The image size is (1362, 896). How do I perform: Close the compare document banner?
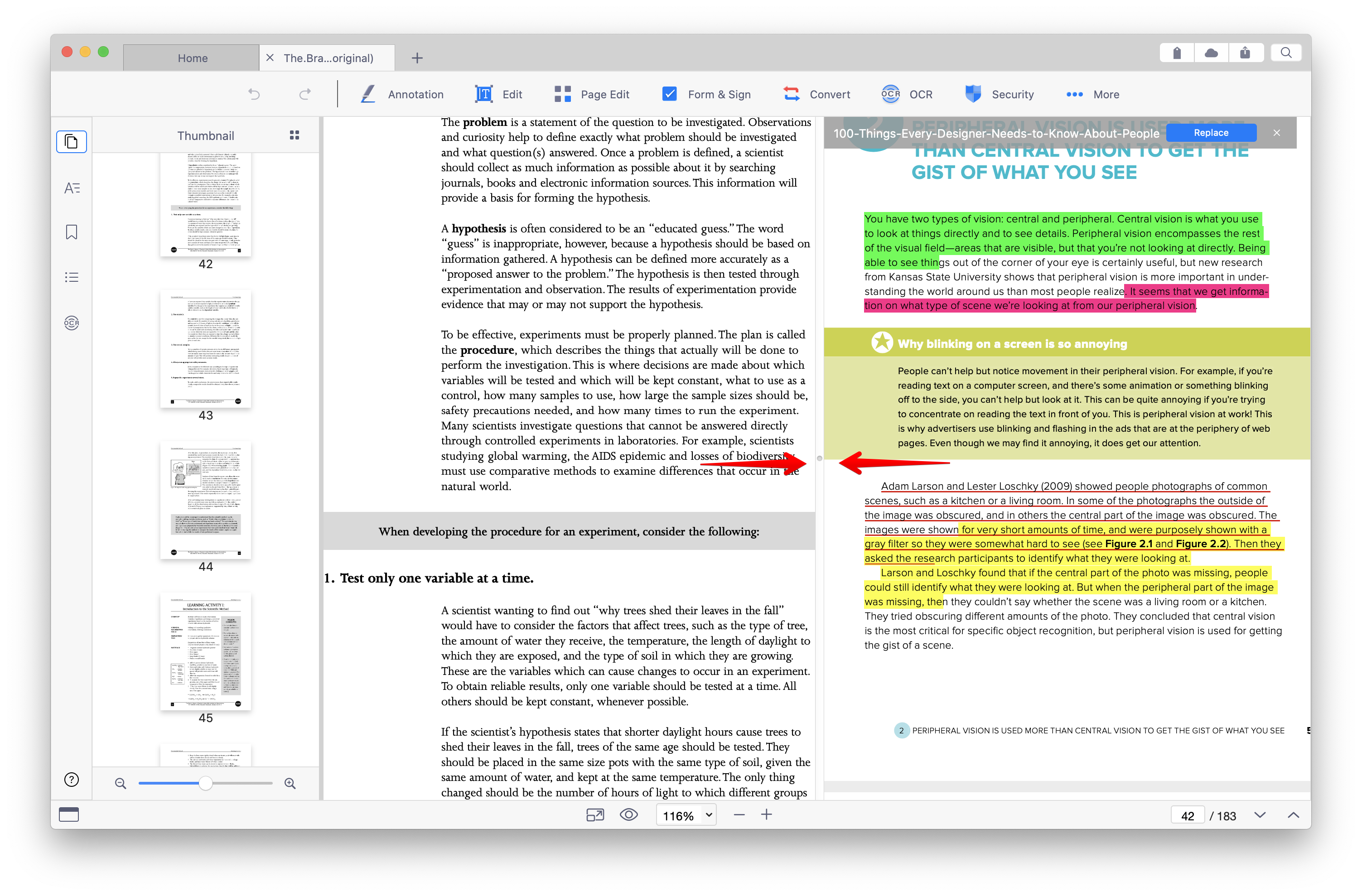(x=1277, y=133)
